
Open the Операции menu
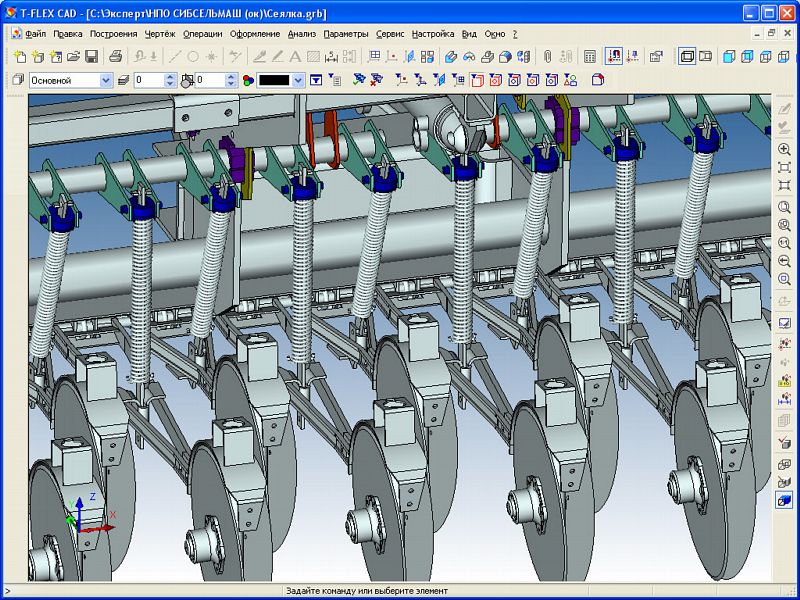pyautogui.click(x=203, y=34)
